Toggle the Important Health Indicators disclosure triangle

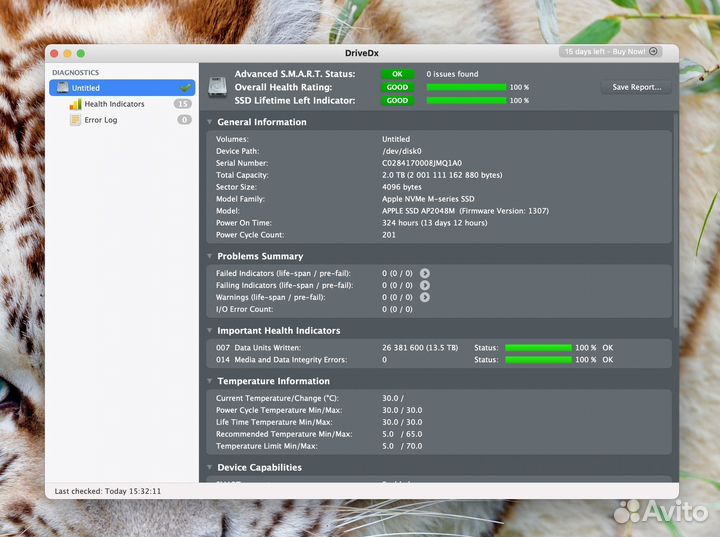pos(210,331)
